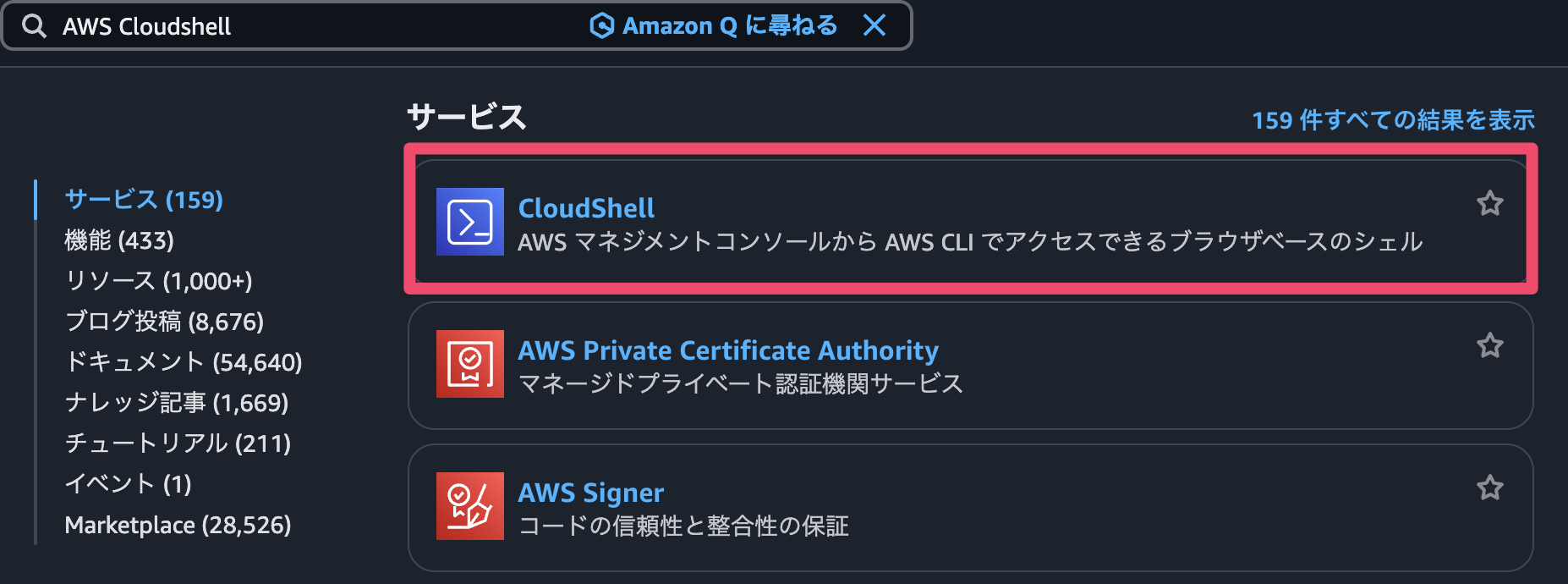1568x584 pixels.
Task: Open AWS Private Certificate Authority link
Action: coord(728,350)
